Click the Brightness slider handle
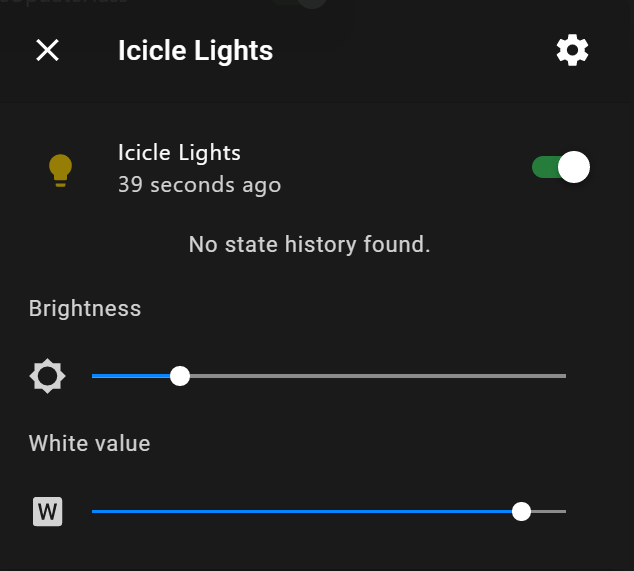This screenshot has height=571, width=634. click(x=180, y=376)
